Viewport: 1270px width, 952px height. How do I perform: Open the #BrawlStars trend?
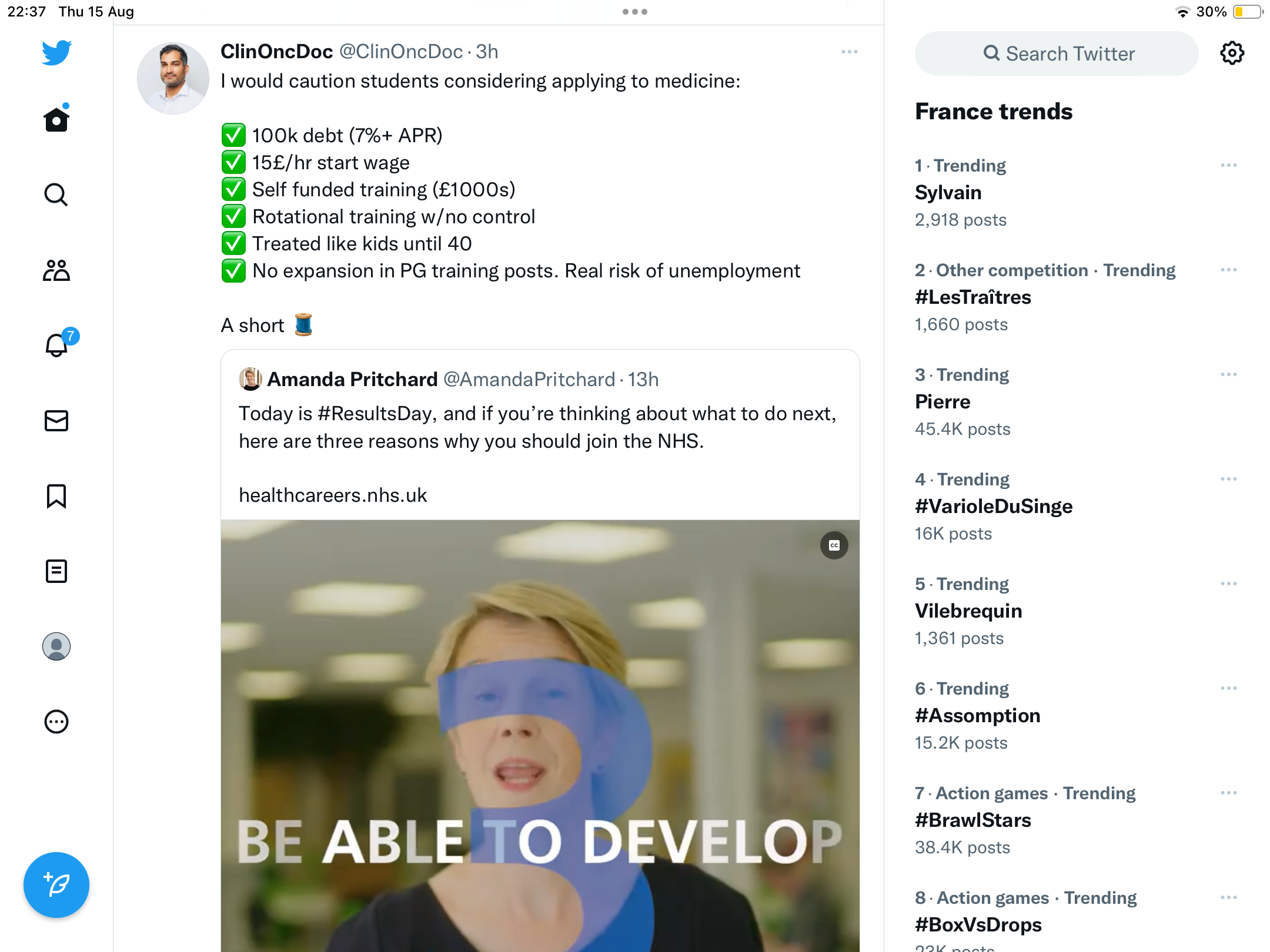point(972,820)
